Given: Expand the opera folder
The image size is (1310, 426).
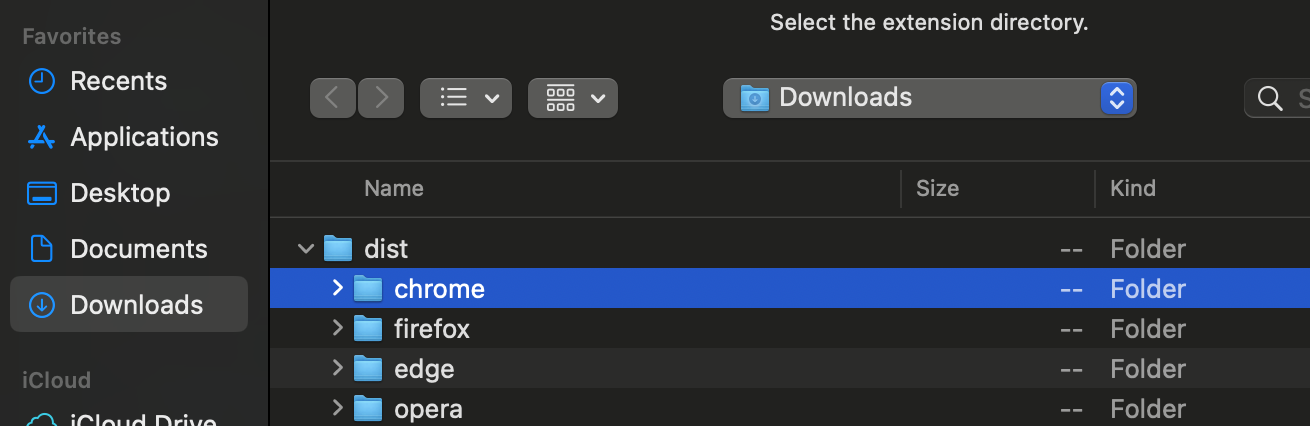Looking at the screenshot, I should pos(338,408).
